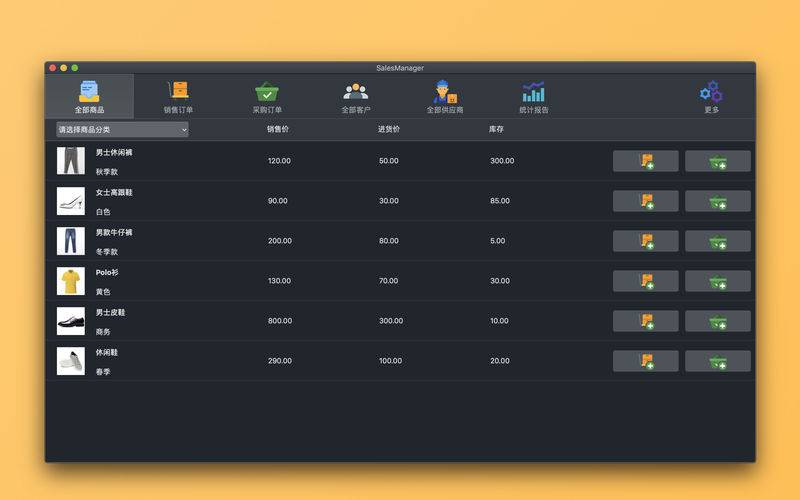Click 秋季款 subtitle text

pyautogui.click(x=107, y=172)
